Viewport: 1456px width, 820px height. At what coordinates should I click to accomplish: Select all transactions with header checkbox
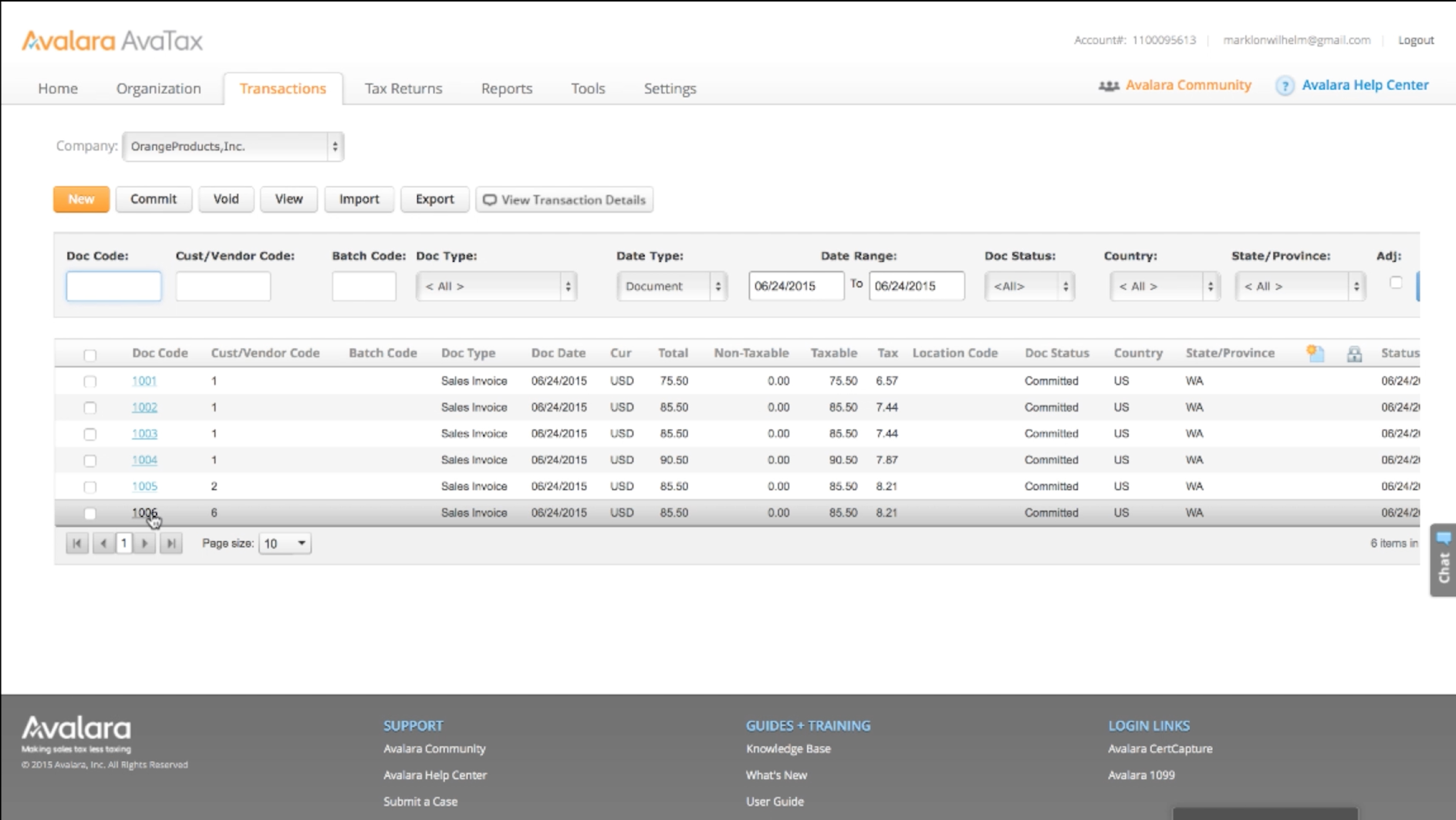coord(90,355)
